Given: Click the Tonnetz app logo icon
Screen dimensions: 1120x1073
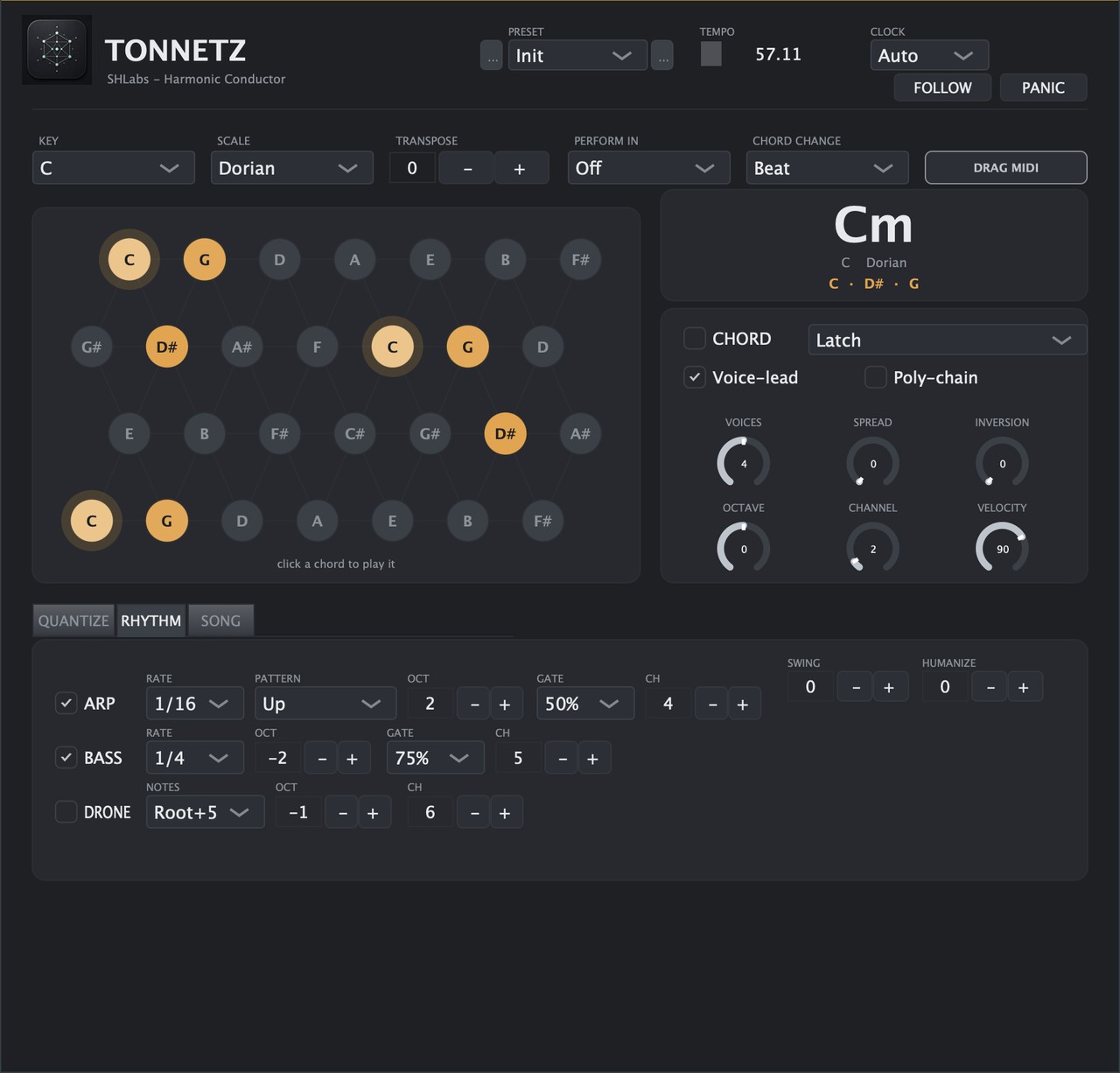Looking at the screenshot, I should [x=57, y=50].
